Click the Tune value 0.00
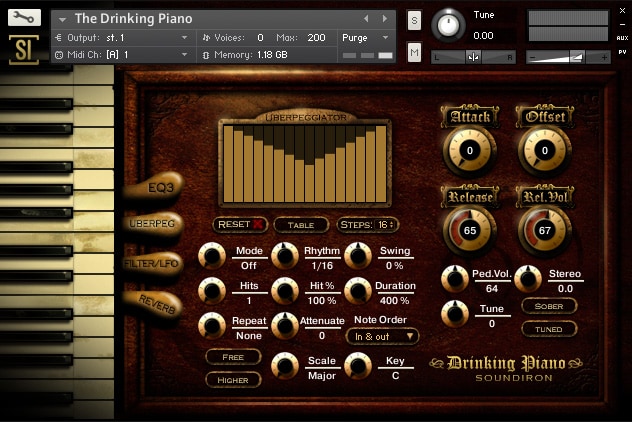 [x=483, y=36]
